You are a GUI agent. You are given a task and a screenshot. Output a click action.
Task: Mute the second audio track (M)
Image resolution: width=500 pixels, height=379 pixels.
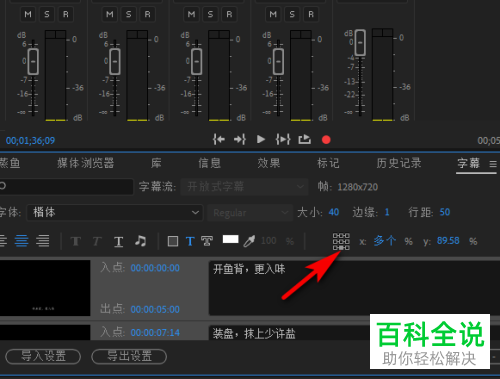point(110,14)
